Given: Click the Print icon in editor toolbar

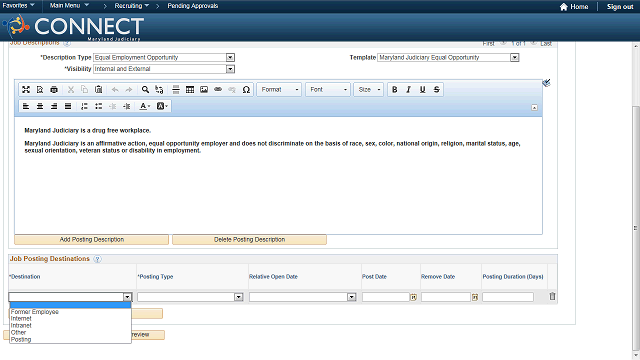Looking at the screenshot, I should (54, 90).
